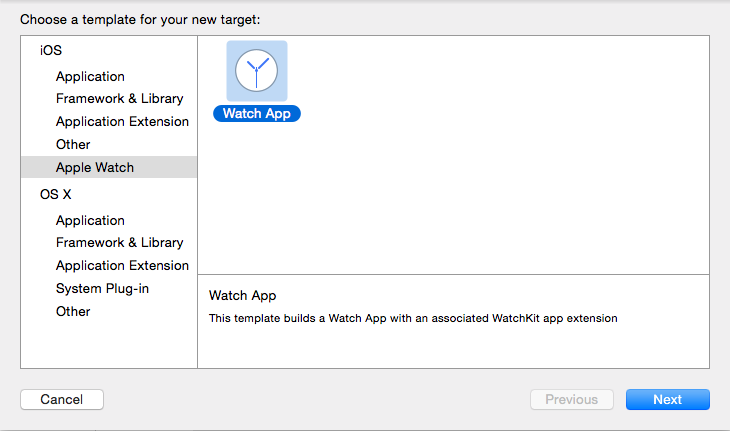Click the WatchKit template description text
The image size is (730, 431).
tap(413, 319)
